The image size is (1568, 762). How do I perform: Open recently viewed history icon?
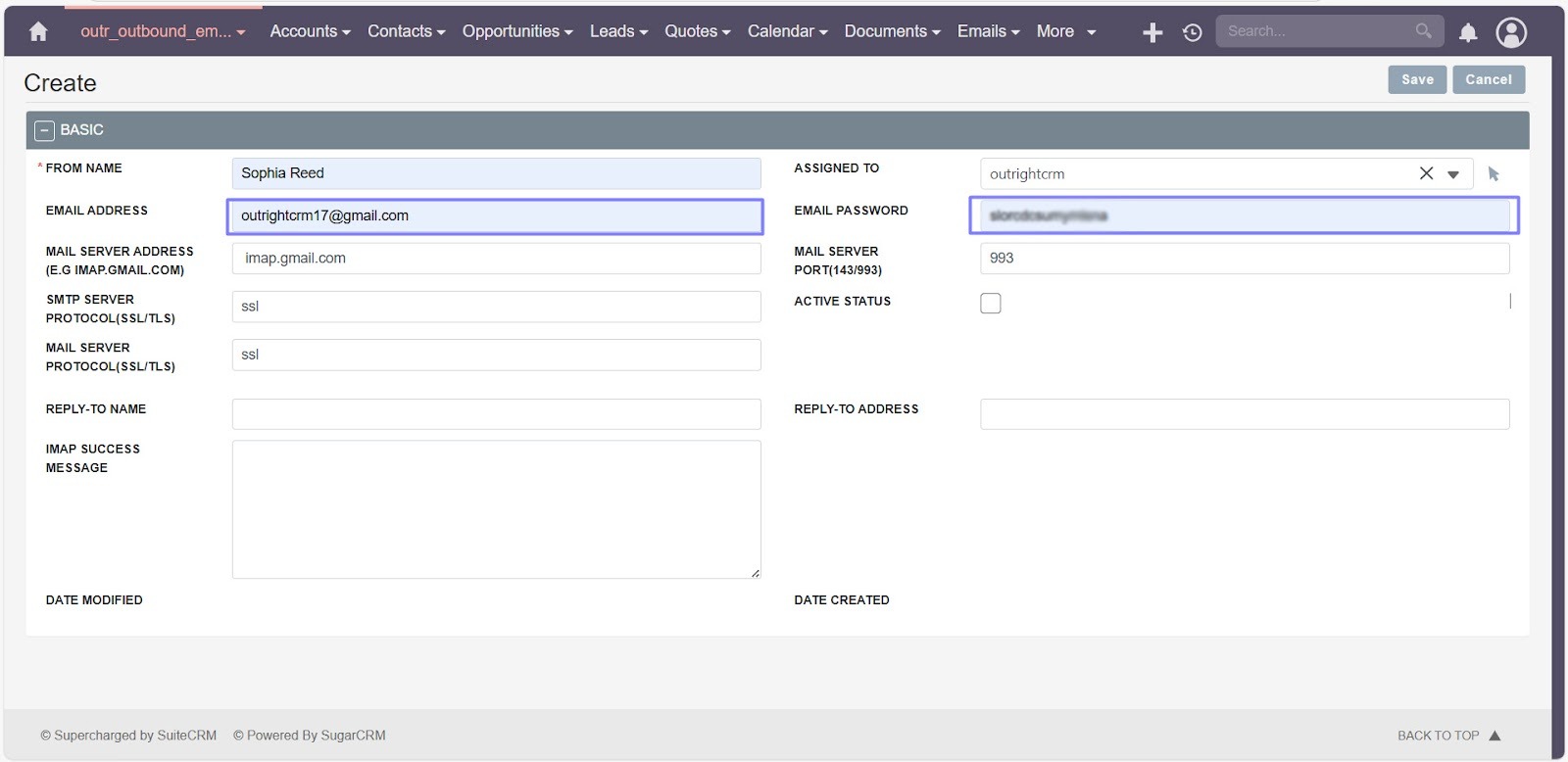click(1192, 32)
